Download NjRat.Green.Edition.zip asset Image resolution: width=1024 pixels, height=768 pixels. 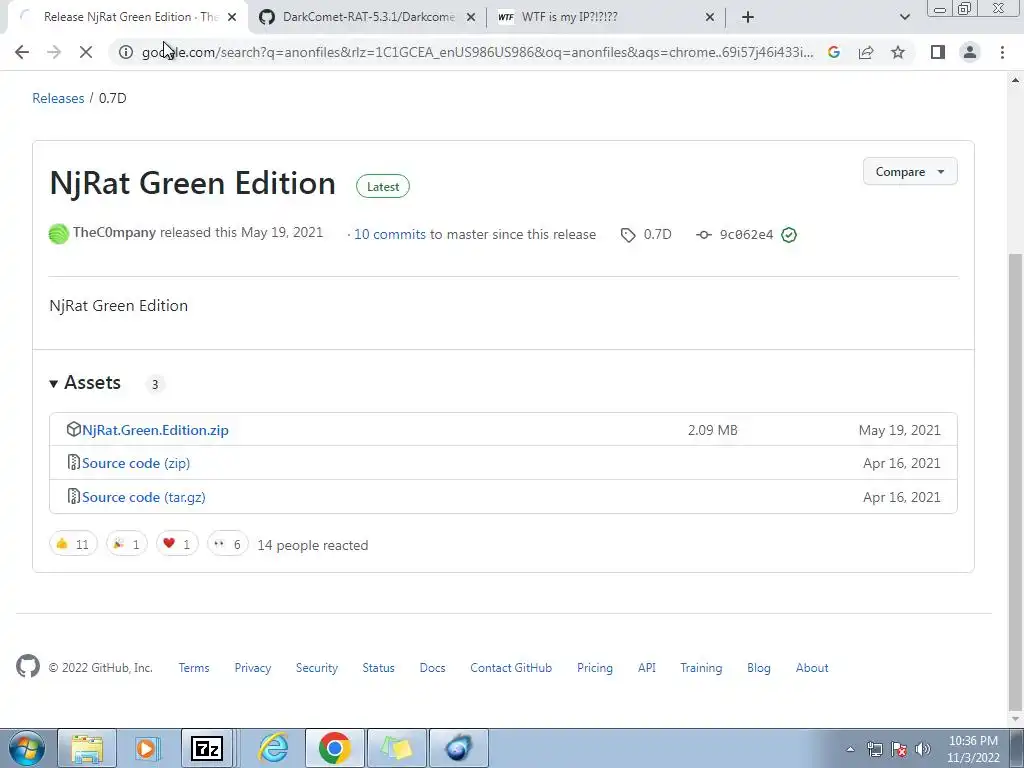(x=155, y=430)
